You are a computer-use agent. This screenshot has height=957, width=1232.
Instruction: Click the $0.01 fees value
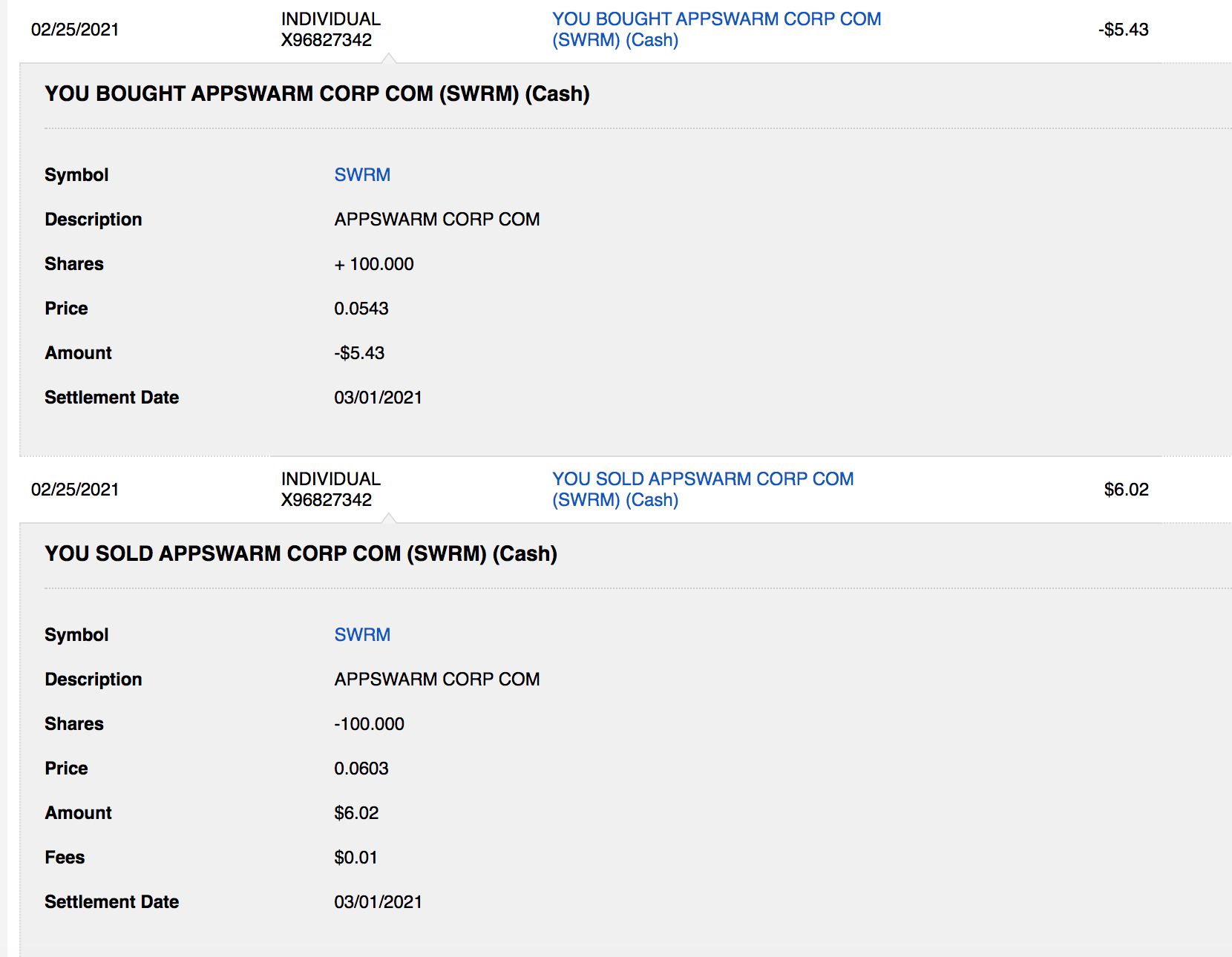(x=355, y=858)
